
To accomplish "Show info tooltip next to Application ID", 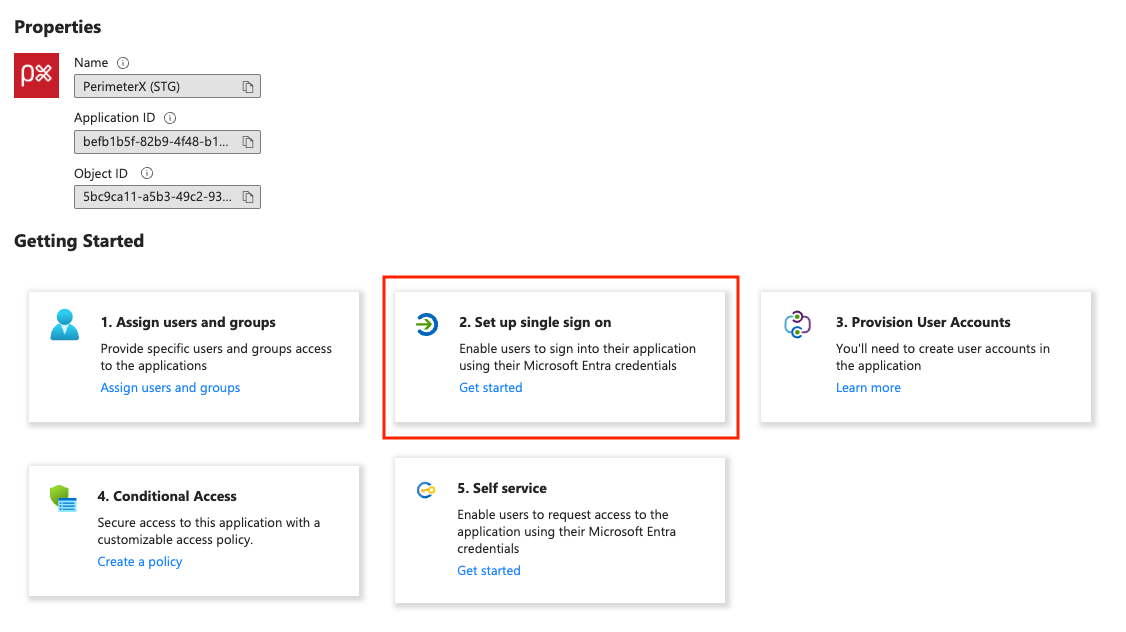I will click(170, 118).
